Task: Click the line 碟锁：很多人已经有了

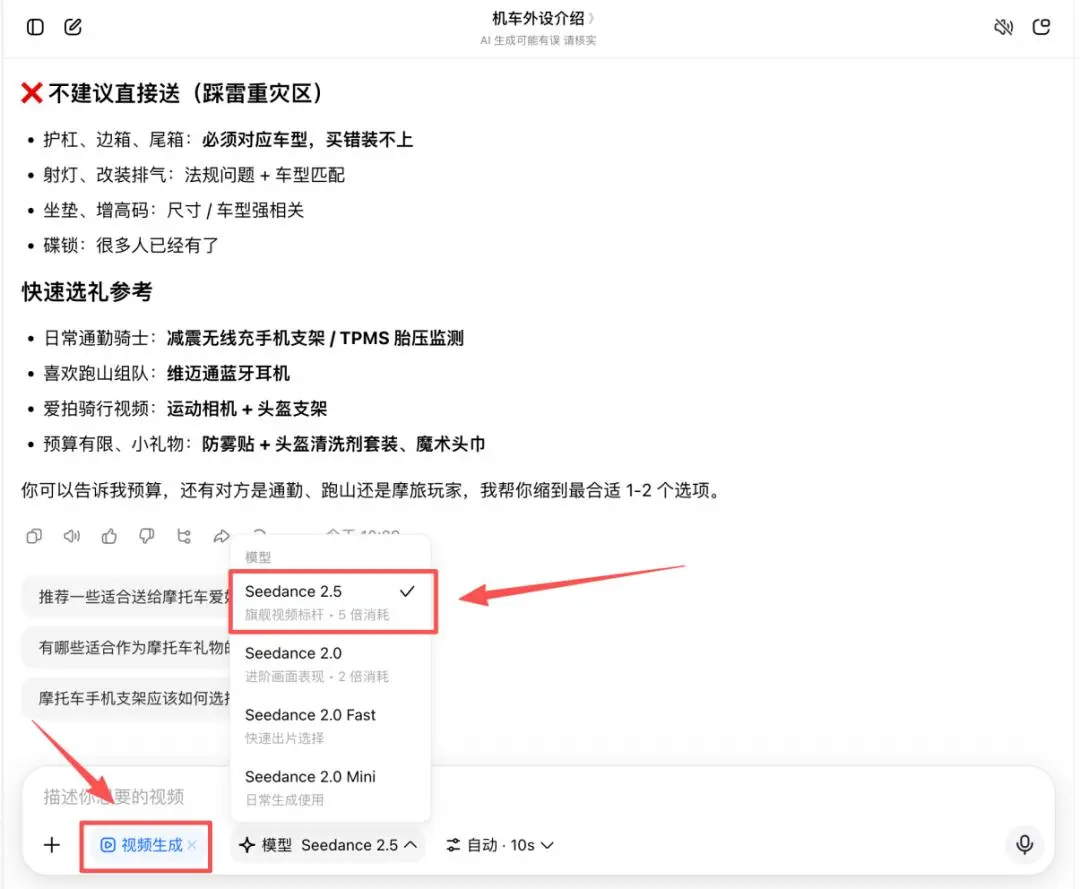Action: (131, 245)
